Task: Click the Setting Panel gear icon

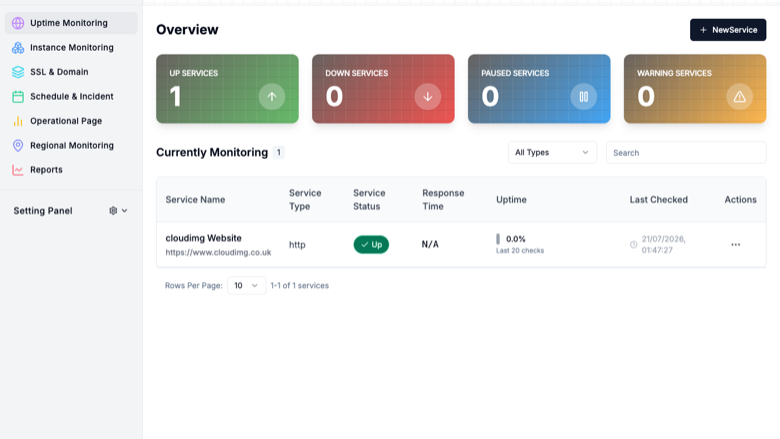Action: 113,211
